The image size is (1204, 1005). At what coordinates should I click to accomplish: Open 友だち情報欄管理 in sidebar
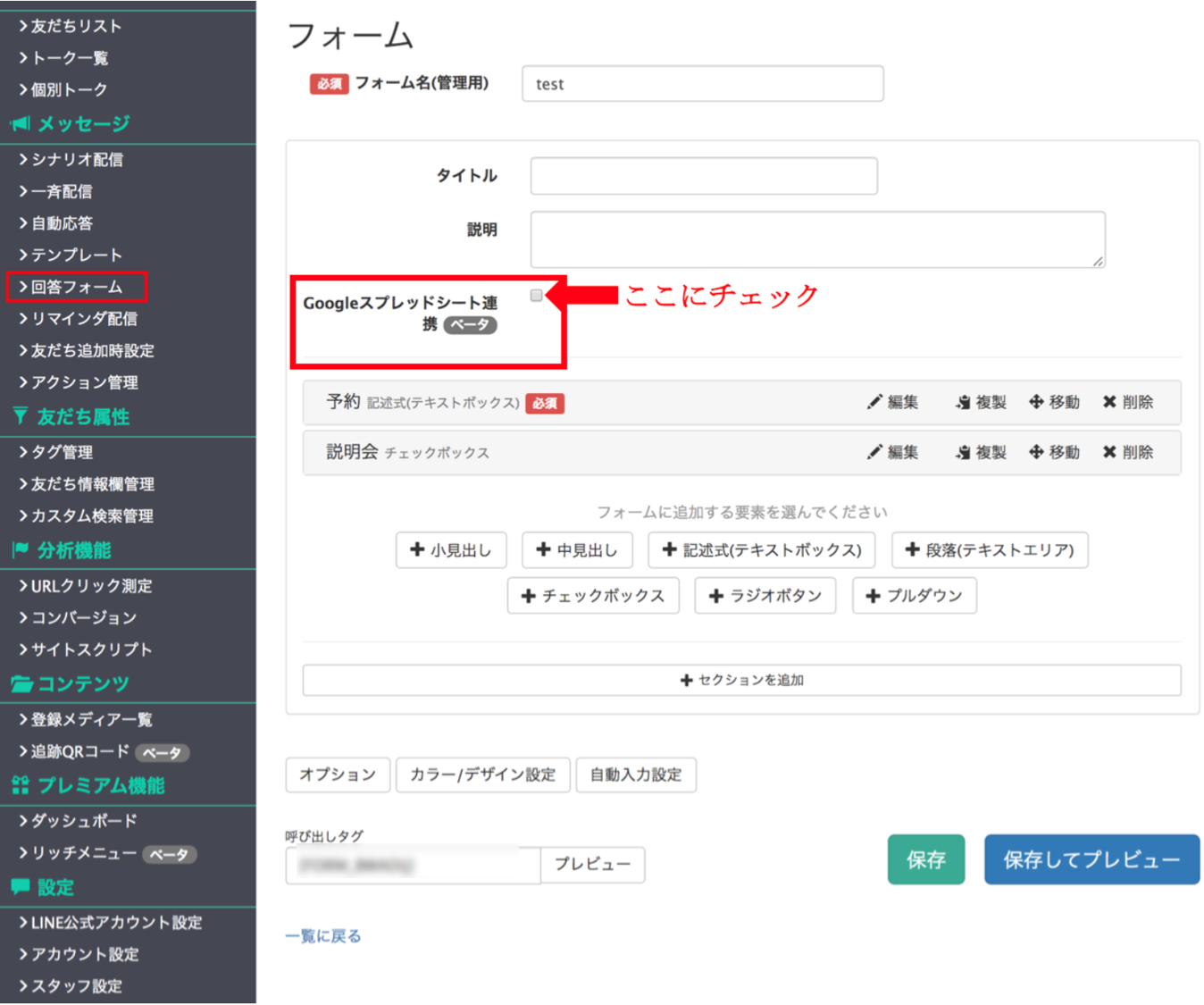[93, 484]
